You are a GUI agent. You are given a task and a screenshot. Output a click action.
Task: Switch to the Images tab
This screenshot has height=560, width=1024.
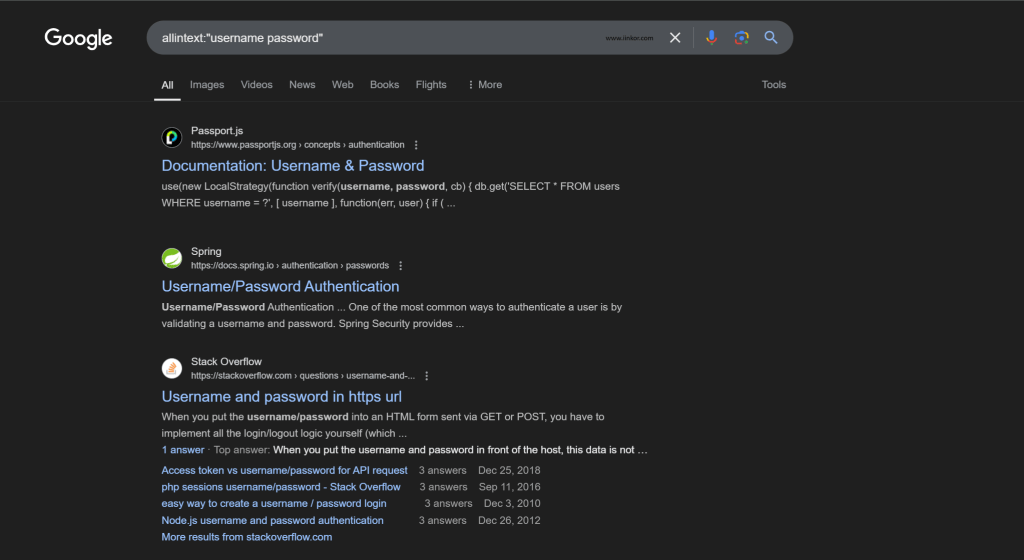(x=207, y=85)
